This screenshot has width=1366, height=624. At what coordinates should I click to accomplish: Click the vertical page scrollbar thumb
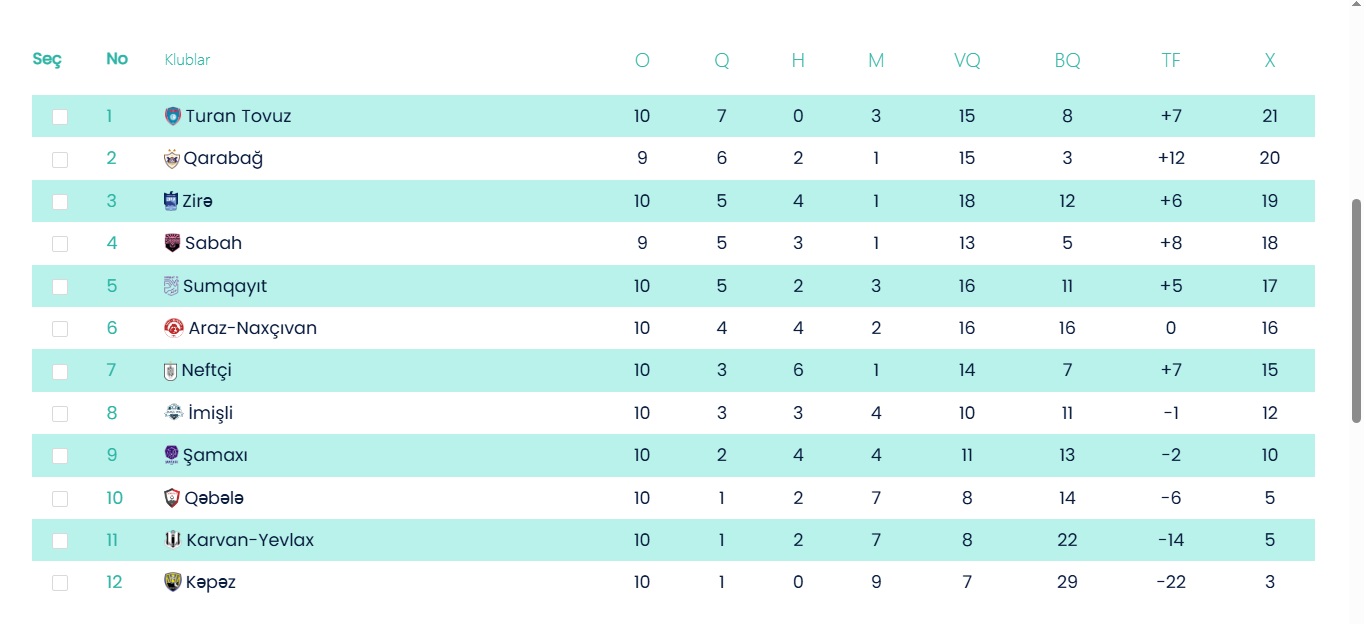1357,310
